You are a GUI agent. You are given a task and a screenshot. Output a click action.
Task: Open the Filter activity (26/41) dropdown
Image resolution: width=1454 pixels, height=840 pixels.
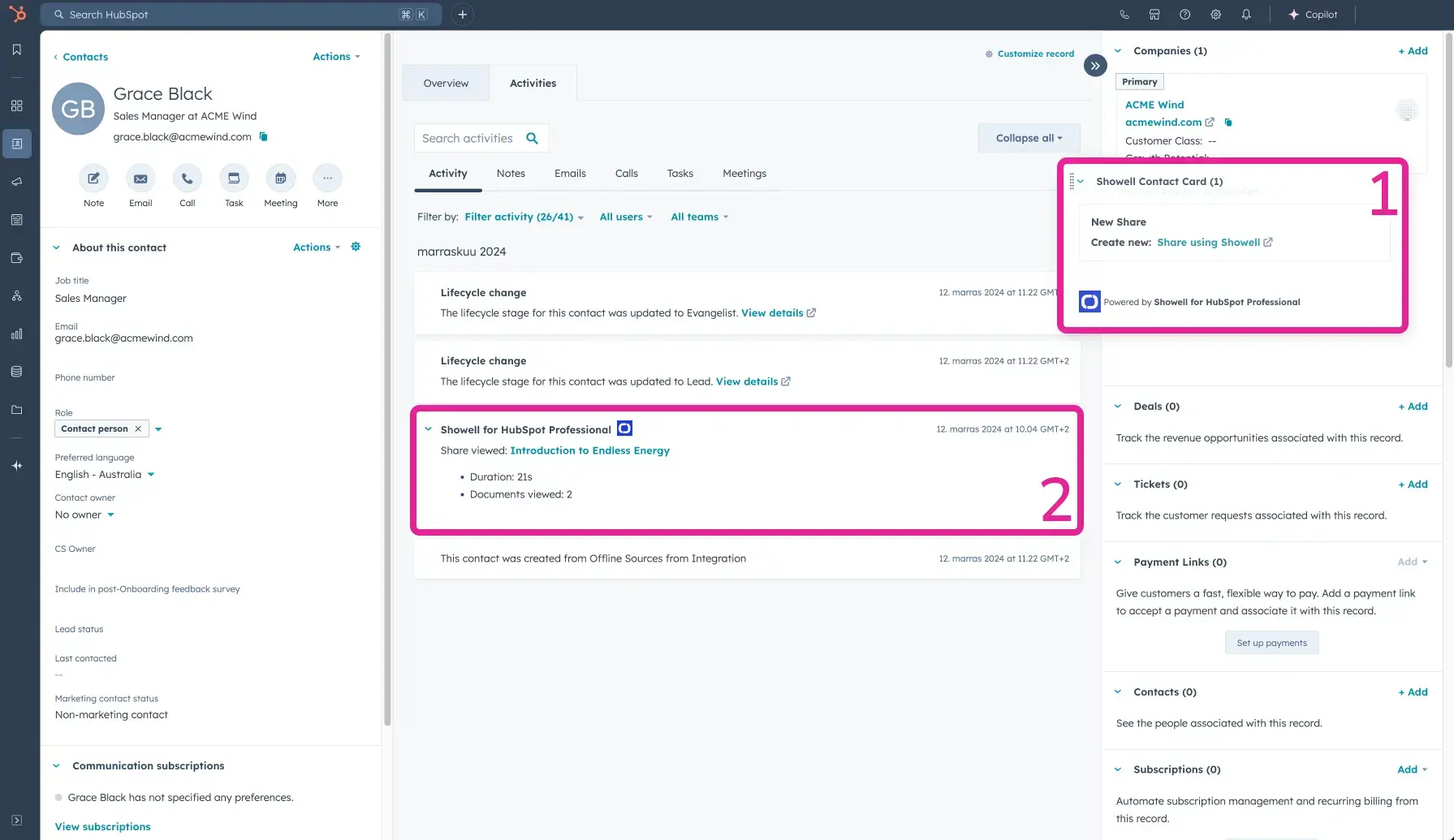tap(524, 217)
